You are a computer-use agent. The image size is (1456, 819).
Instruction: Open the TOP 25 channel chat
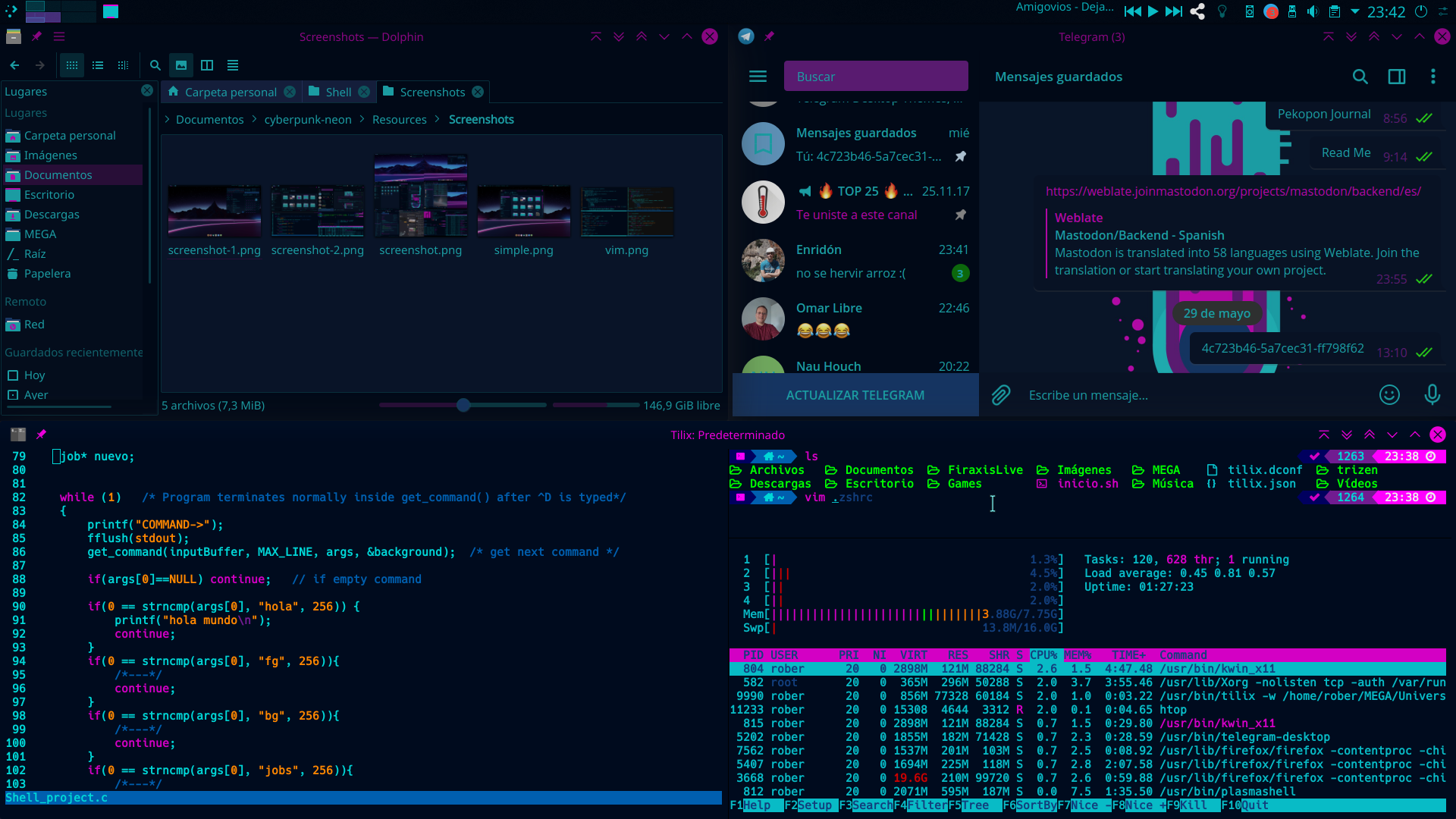[855, 202]
